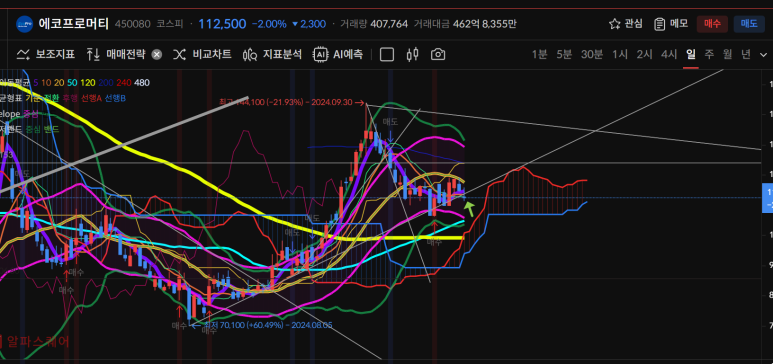Screen dimensions: 773x364
Task: Switch to 월 monthly timeframe
Action: (728, 54)
